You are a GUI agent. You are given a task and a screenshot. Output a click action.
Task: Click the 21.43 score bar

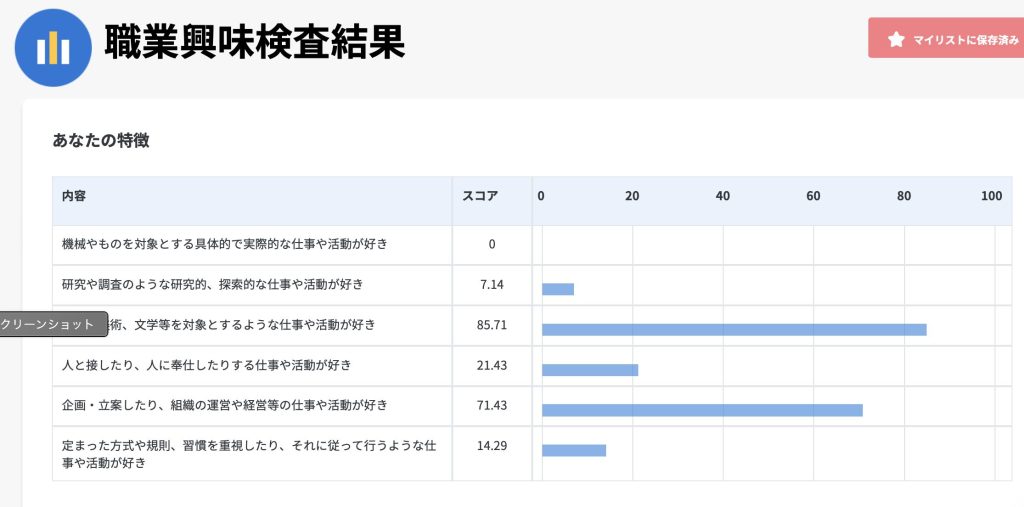click(589, 370)
